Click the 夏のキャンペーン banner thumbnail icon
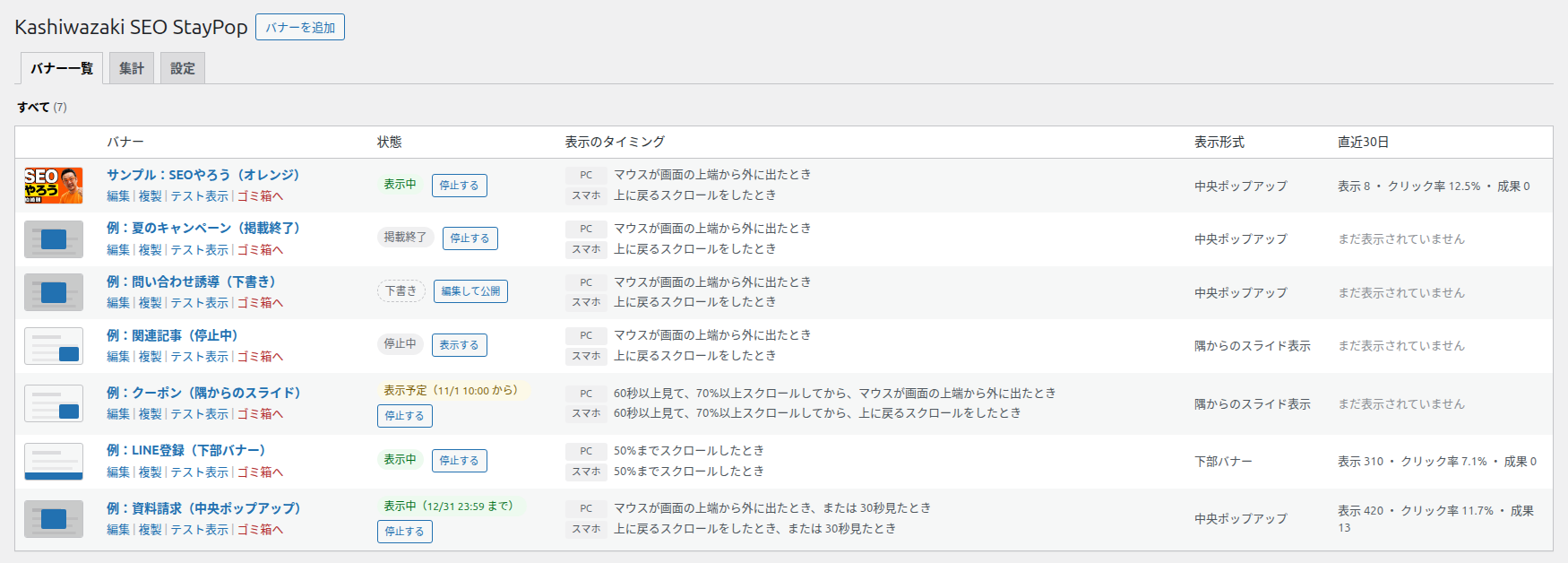 54,239
